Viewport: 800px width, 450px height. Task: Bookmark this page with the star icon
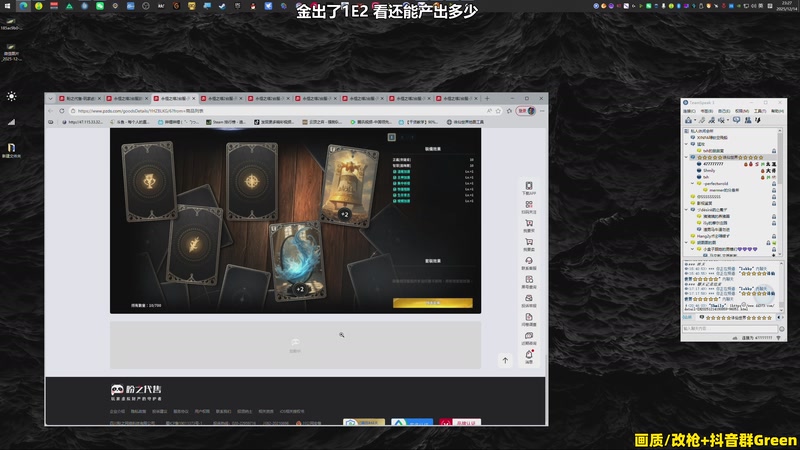[498, 111]
